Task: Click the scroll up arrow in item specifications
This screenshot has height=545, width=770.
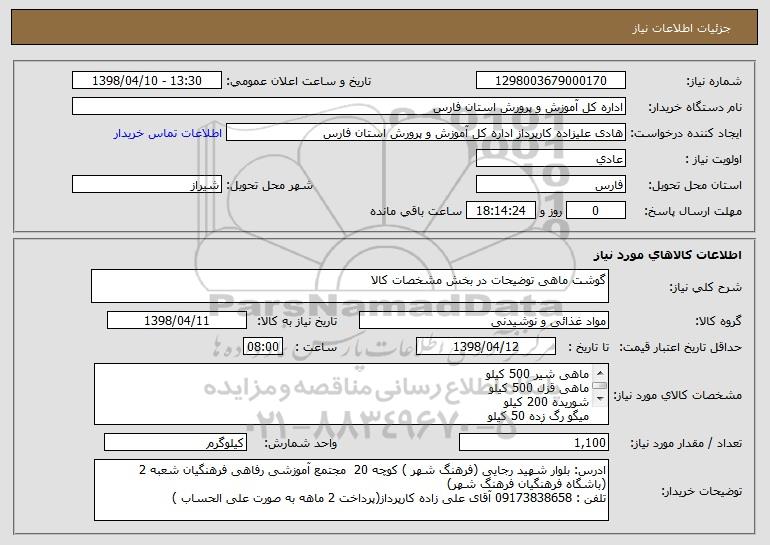Action: click(x=600, y=373)
